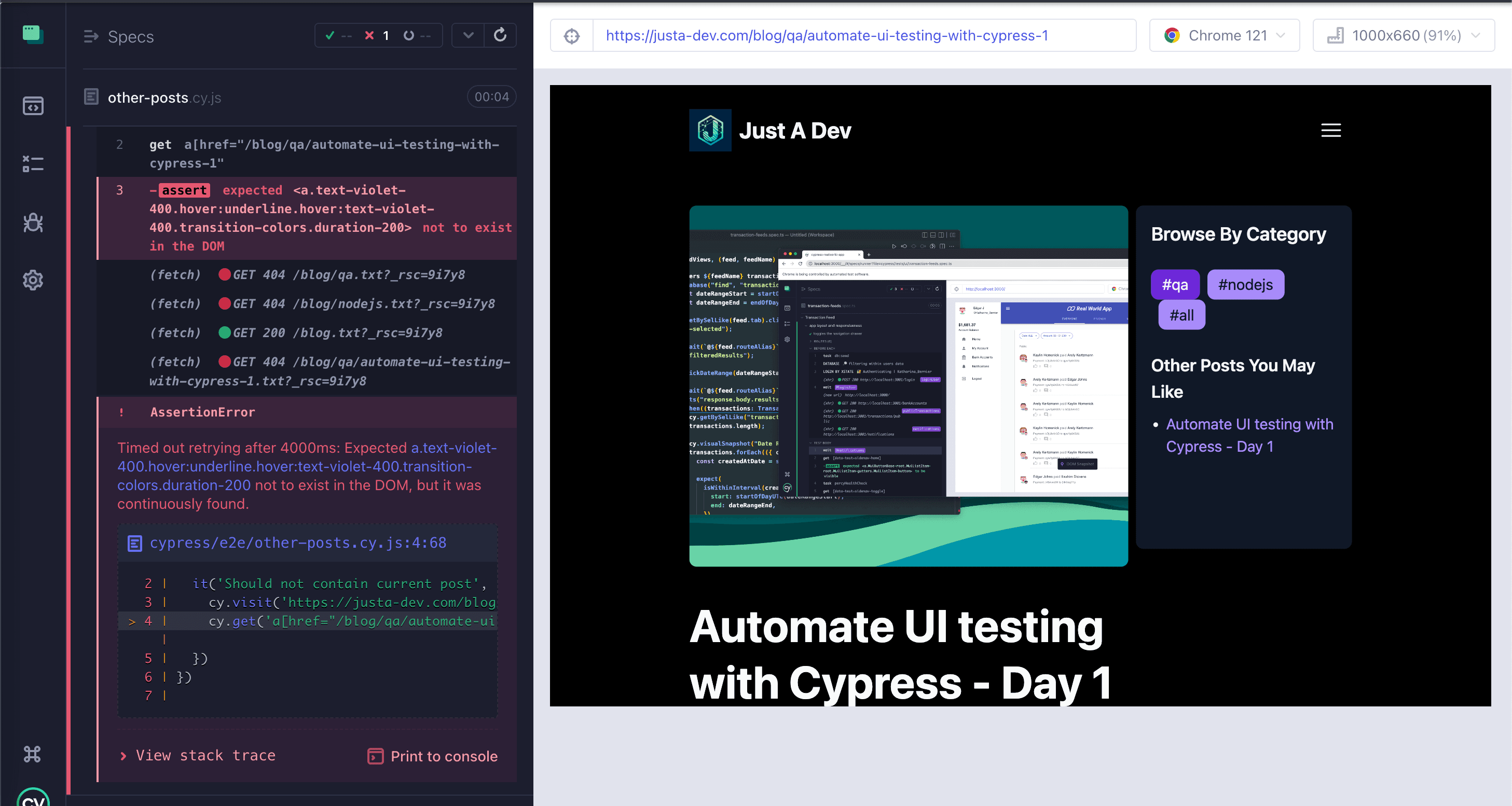Click the other-posts.cy.js spec name
1512x806 pixels.
164,98
